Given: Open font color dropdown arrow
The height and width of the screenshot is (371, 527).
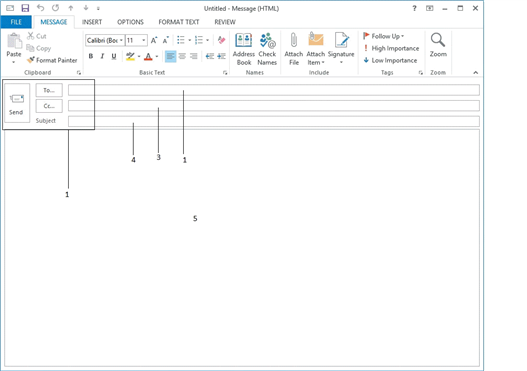Looking at the screenshot, I should pyautogui.click(x=157, y=56).
